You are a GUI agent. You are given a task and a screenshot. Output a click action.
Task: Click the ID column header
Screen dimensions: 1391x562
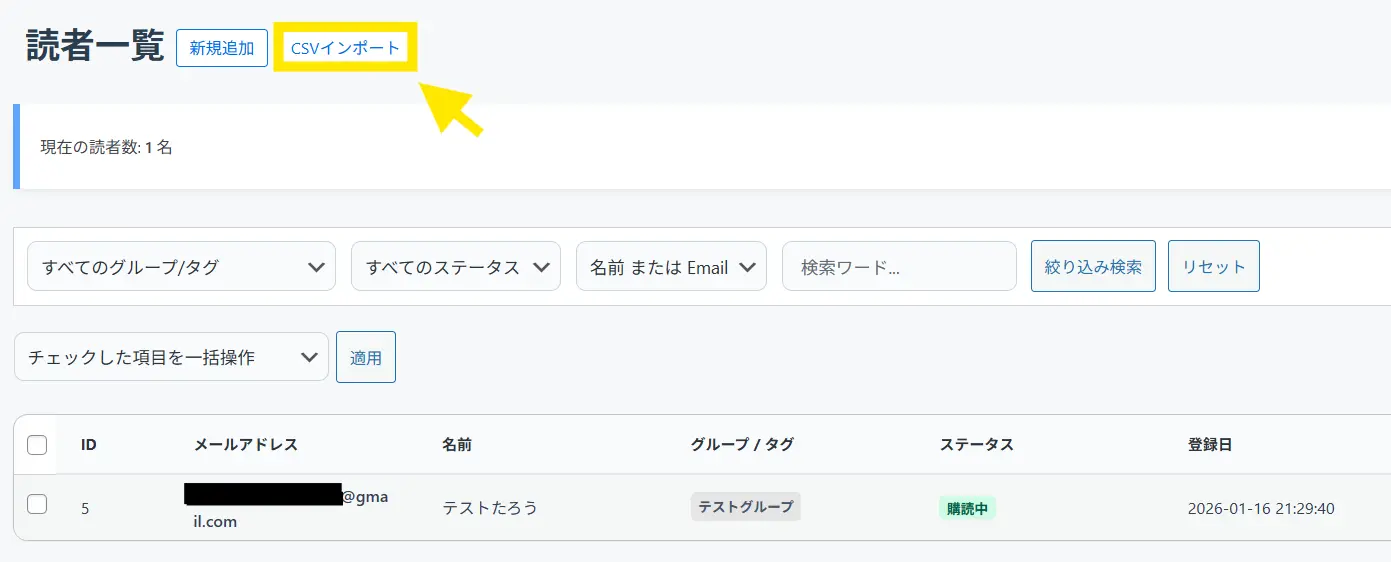[x=89, y=445]
